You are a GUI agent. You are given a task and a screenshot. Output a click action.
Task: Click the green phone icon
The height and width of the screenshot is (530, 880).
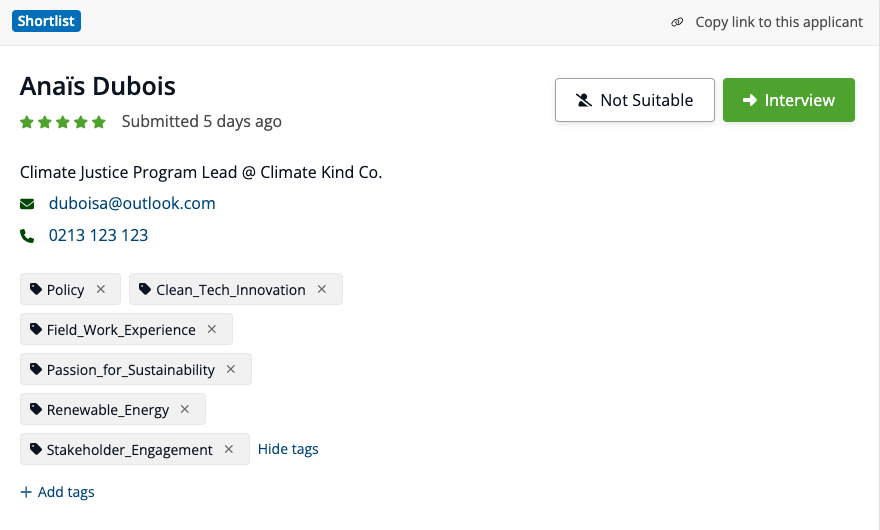coord(27,236)
